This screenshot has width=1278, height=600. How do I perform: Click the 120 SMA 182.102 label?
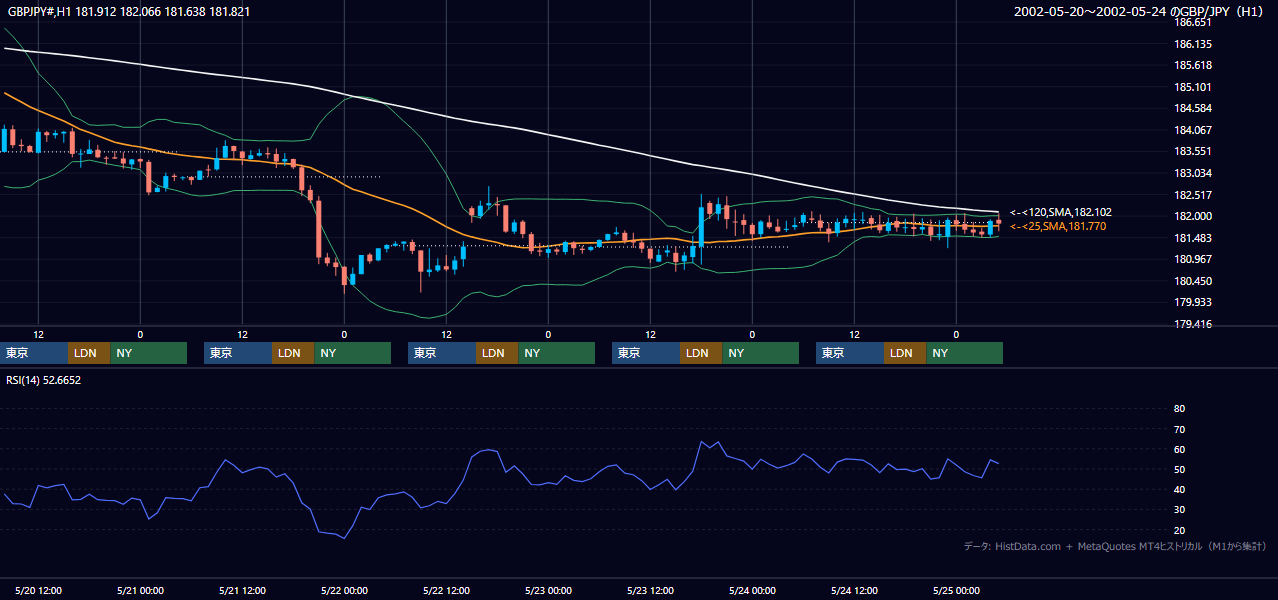click(1060, 212)
